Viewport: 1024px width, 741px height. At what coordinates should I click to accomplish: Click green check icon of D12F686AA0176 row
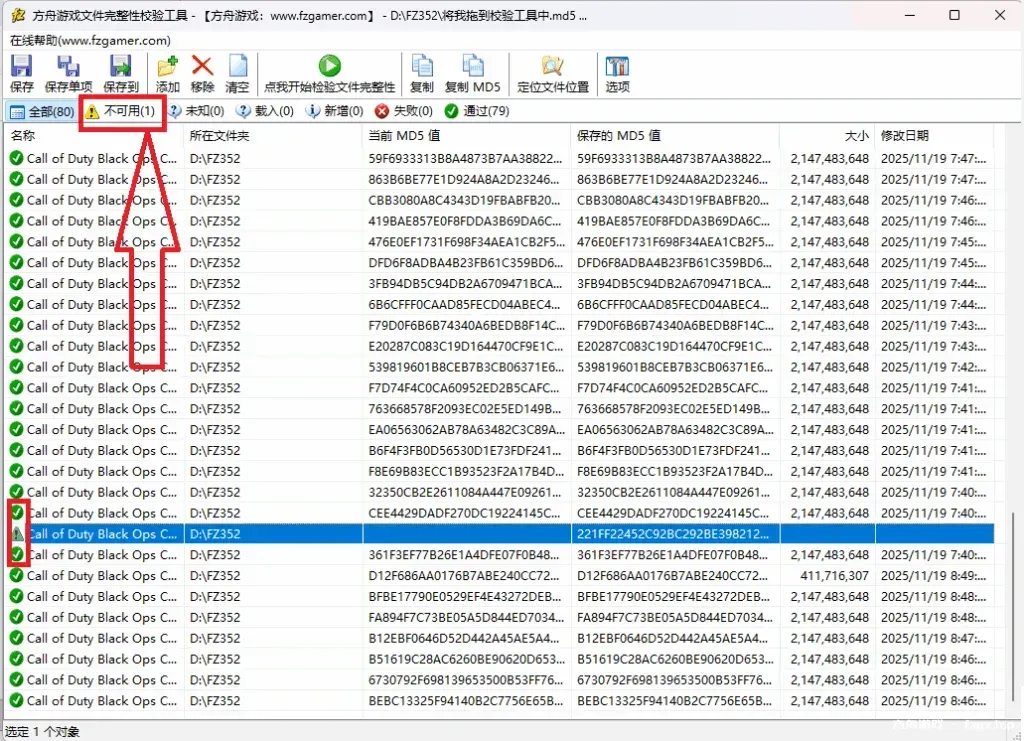[x=16, y=575]
